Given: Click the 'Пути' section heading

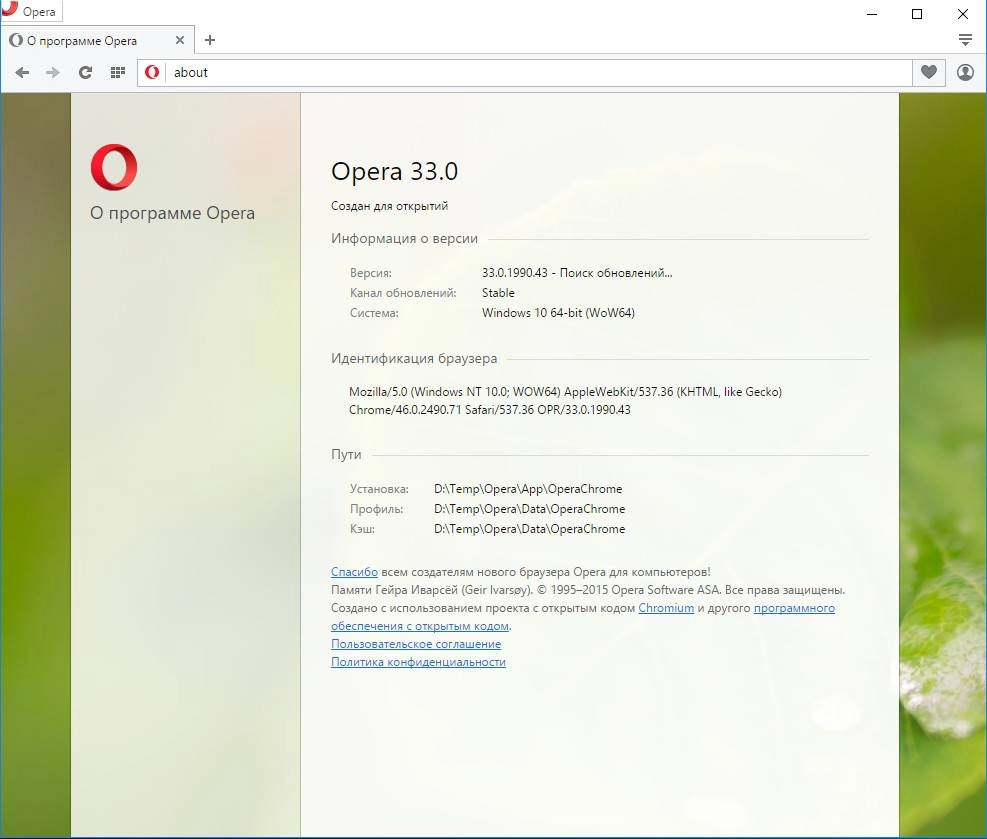Looking at the screenshot, I should click(346, 454).
